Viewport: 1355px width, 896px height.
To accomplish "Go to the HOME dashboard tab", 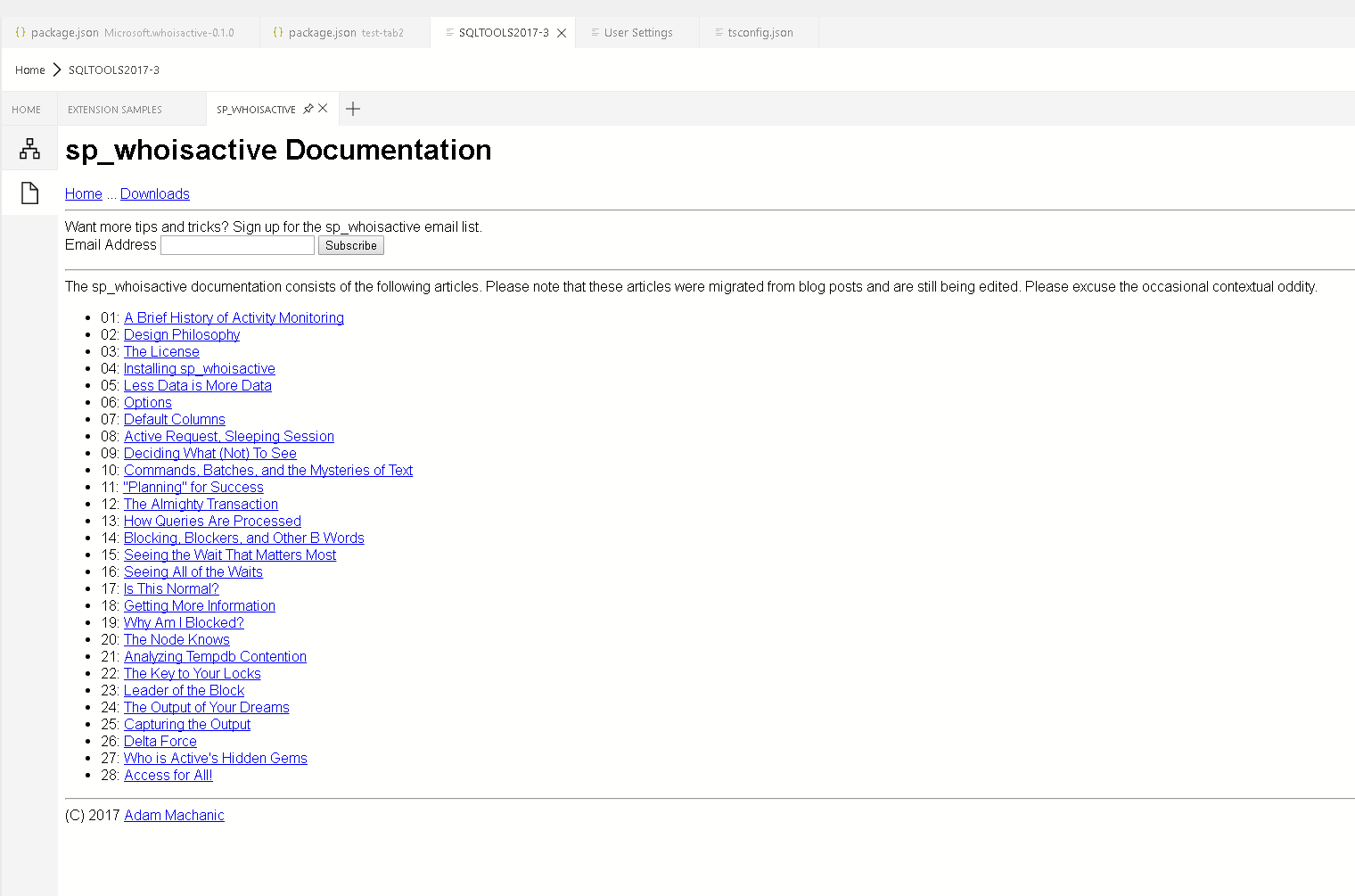I will tap(27, 110).
